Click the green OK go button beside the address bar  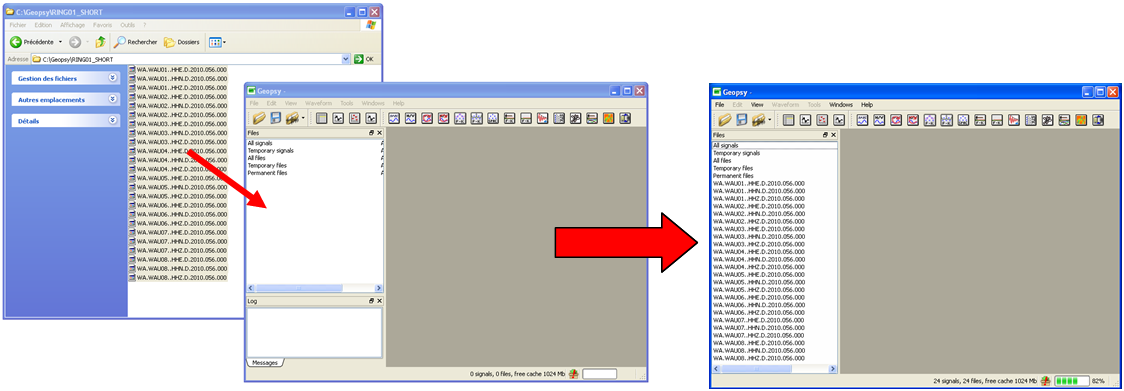(364, 59)
